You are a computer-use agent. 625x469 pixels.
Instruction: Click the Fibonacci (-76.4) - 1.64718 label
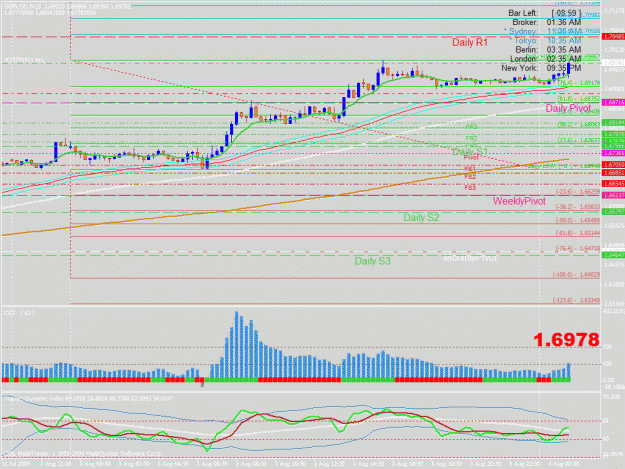click(578, 248)
